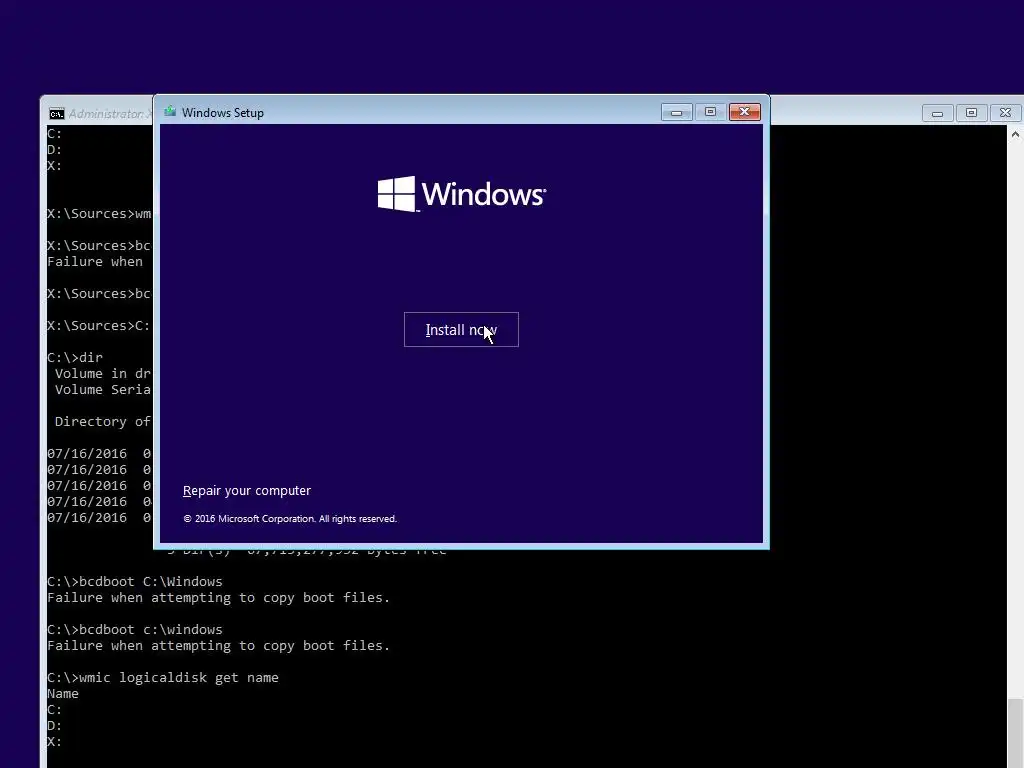Image resolution: width=1024 pixels, height=768 pixels.
Task: Maximize the Administrator command prompt window
Action: (x=971, y=114)
